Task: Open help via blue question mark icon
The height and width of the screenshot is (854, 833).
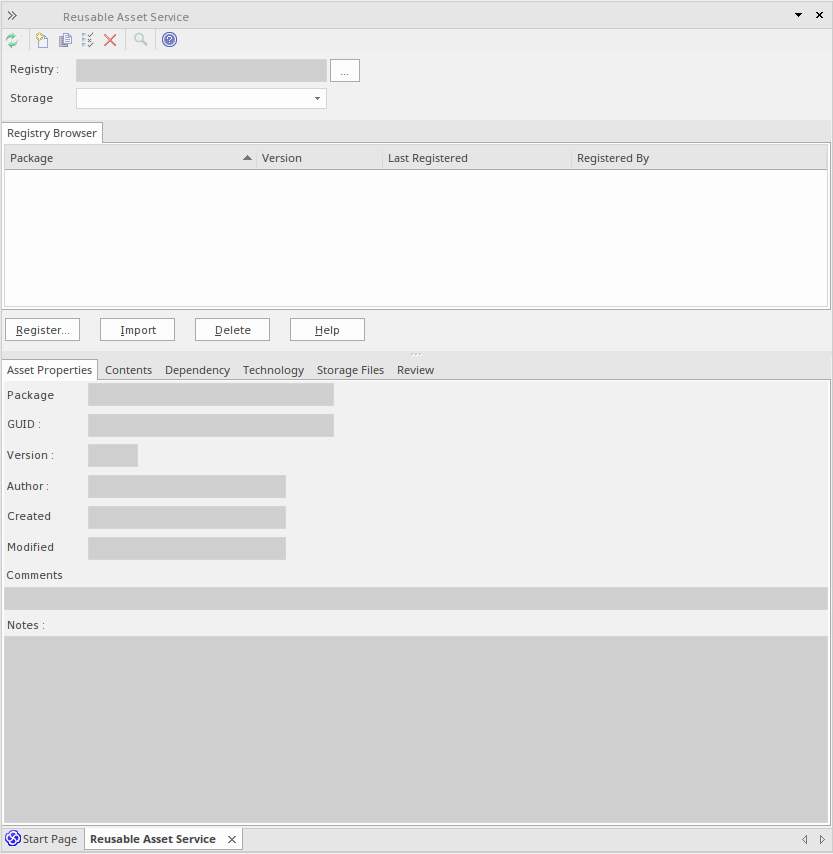Action: pyautogui.click(x=169, y=40)
